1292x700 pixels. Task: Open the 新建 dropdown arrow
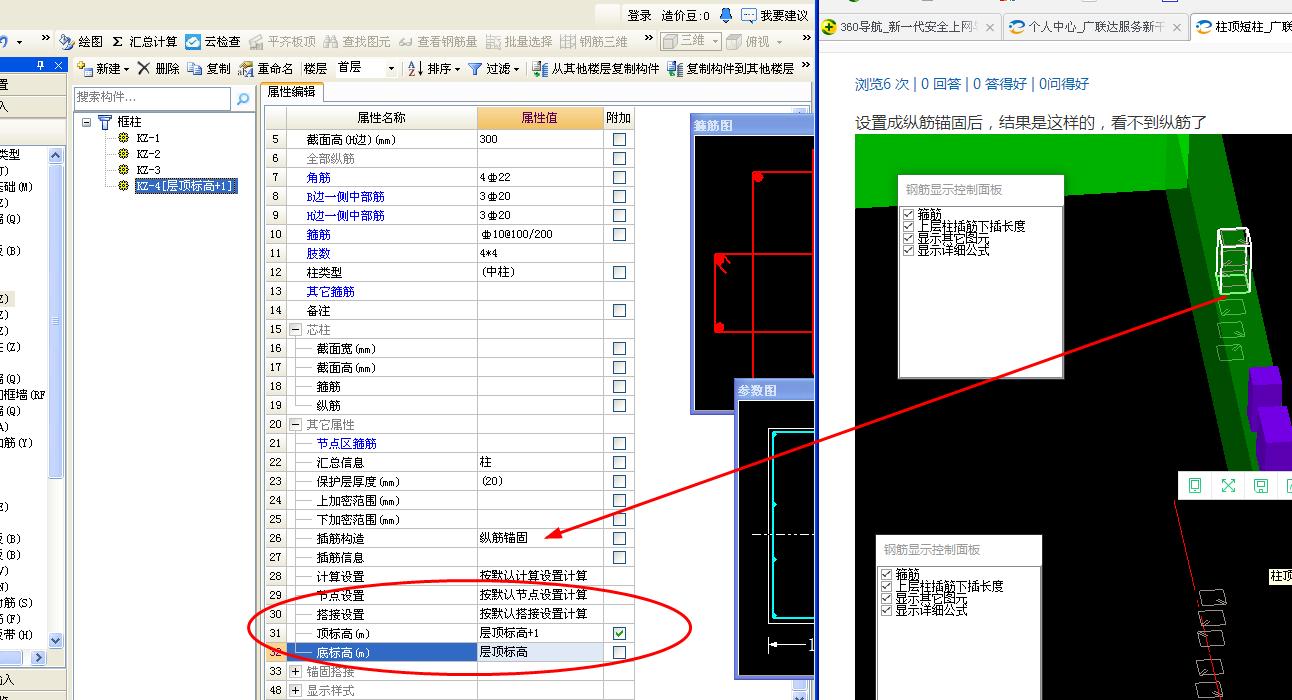(127, 69)
